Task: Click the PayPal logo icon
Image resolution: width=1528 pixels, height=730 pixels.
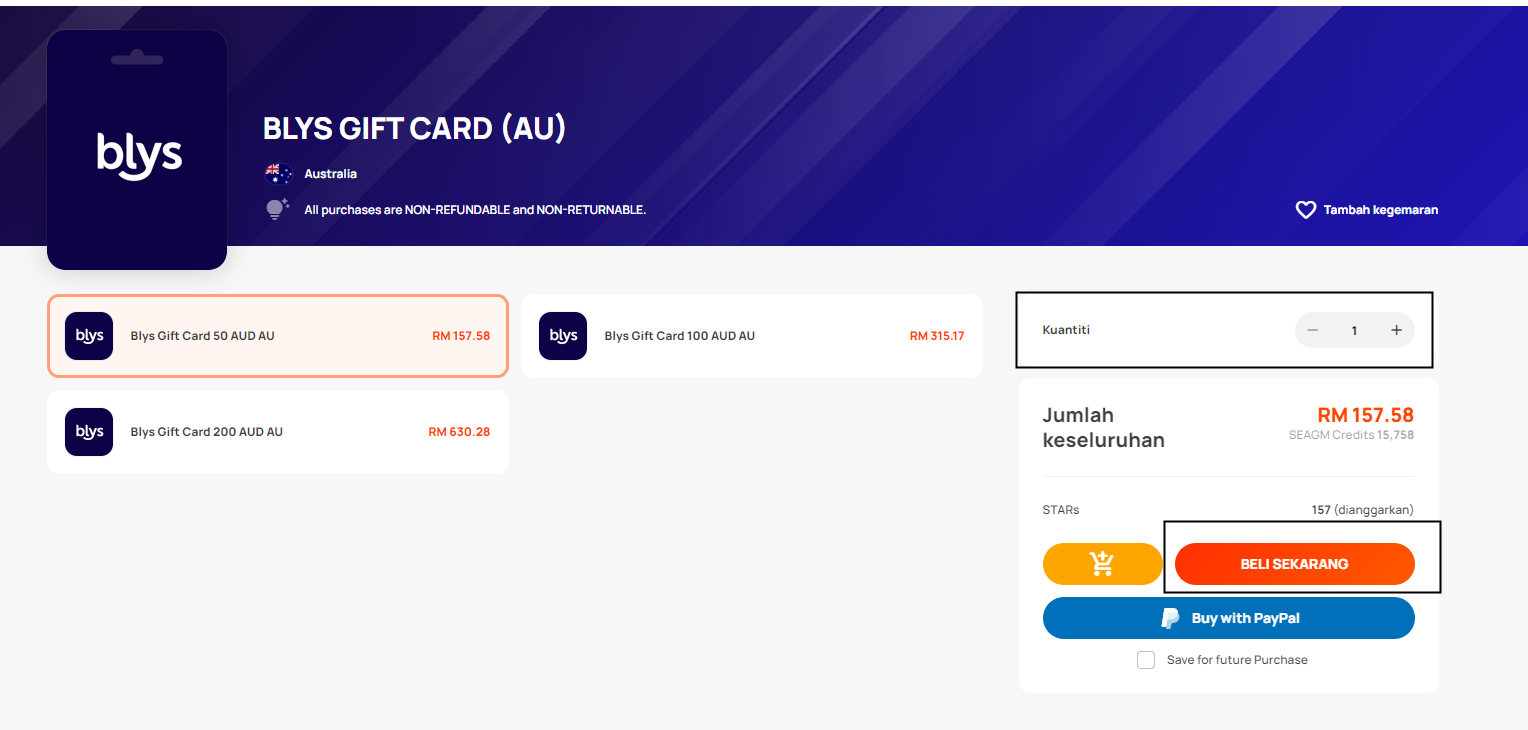Action: 1169,618
